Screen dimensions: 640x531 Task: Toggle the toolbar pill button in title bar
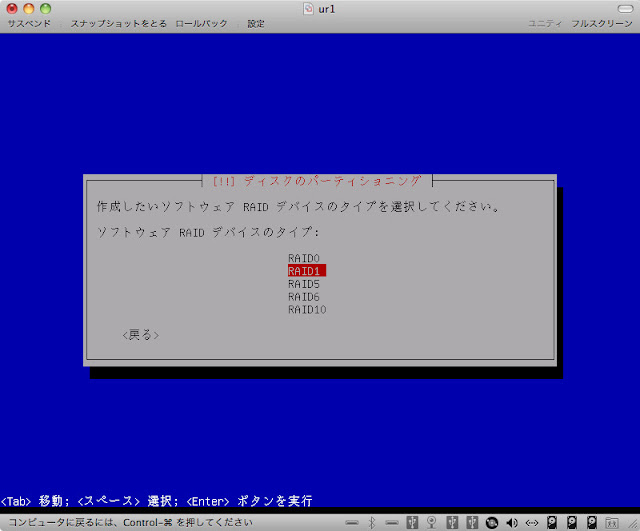pyautogui.click(x=625, y=9)
